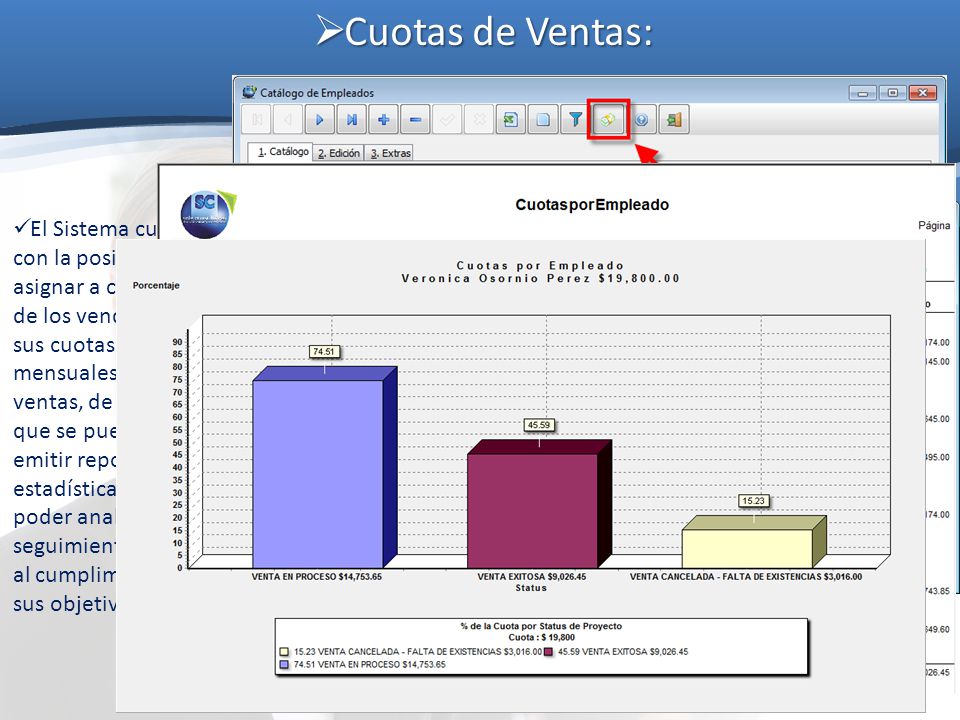Click the 90 value on percentage axis
This screenshot has width=960, height=720.
(x=178, y=342)
